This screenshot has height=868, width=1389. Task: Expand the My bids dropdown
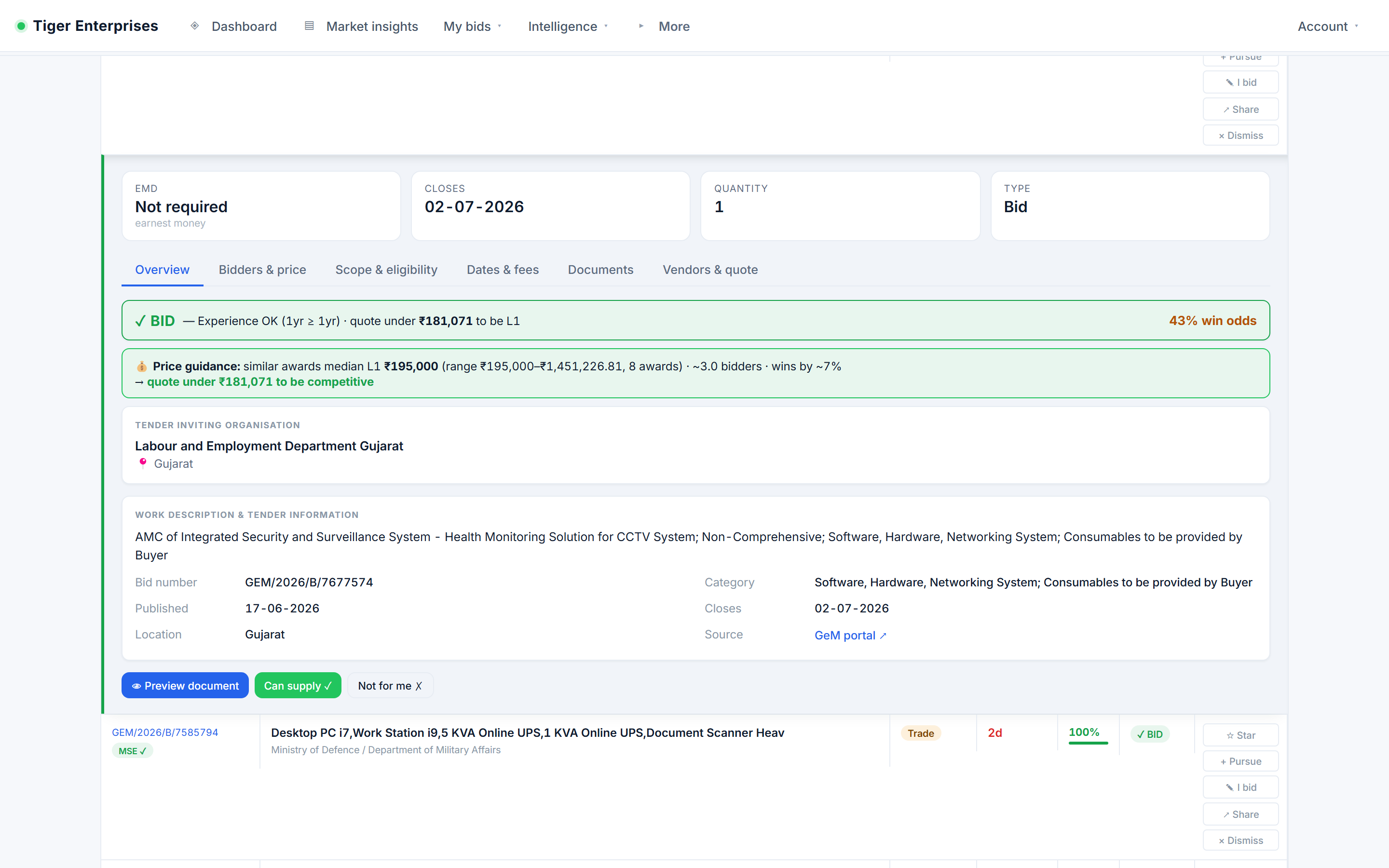tap(473, 26)
